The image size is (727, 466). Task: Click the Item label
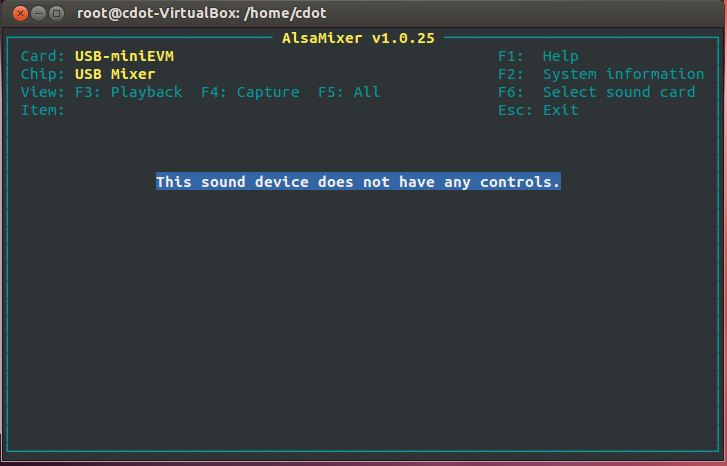coord(43,110)
